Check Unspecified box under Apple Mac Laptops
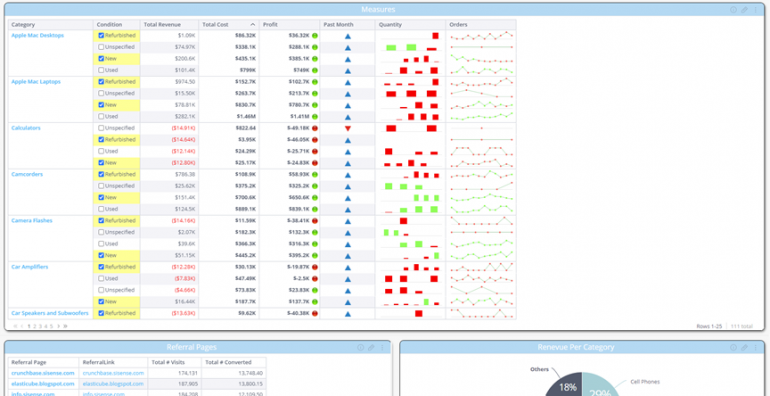 click(101, 93)
